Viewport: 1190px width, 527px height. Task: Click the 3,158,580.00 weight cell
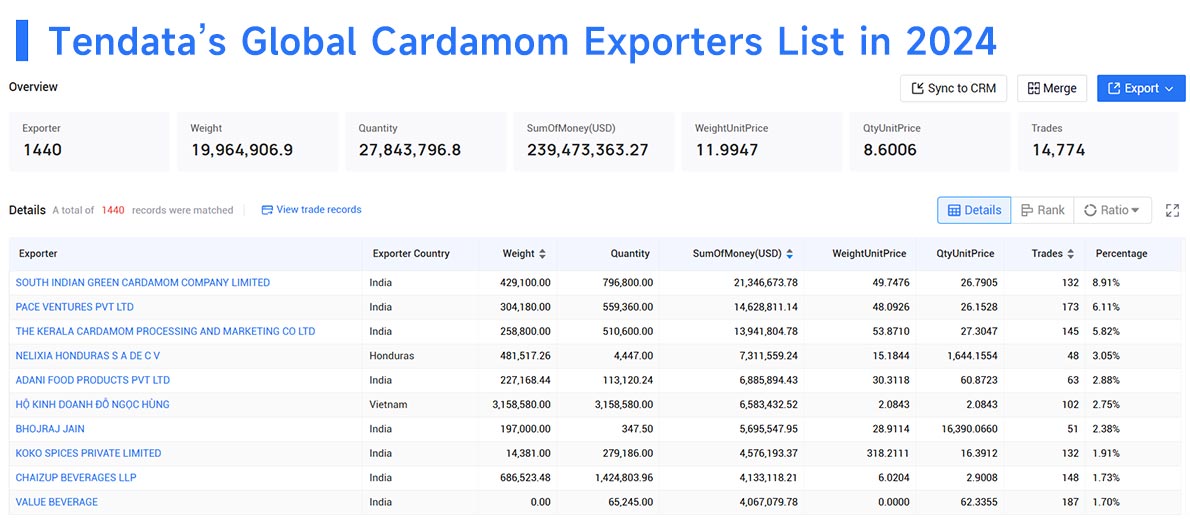coord(521,404)
